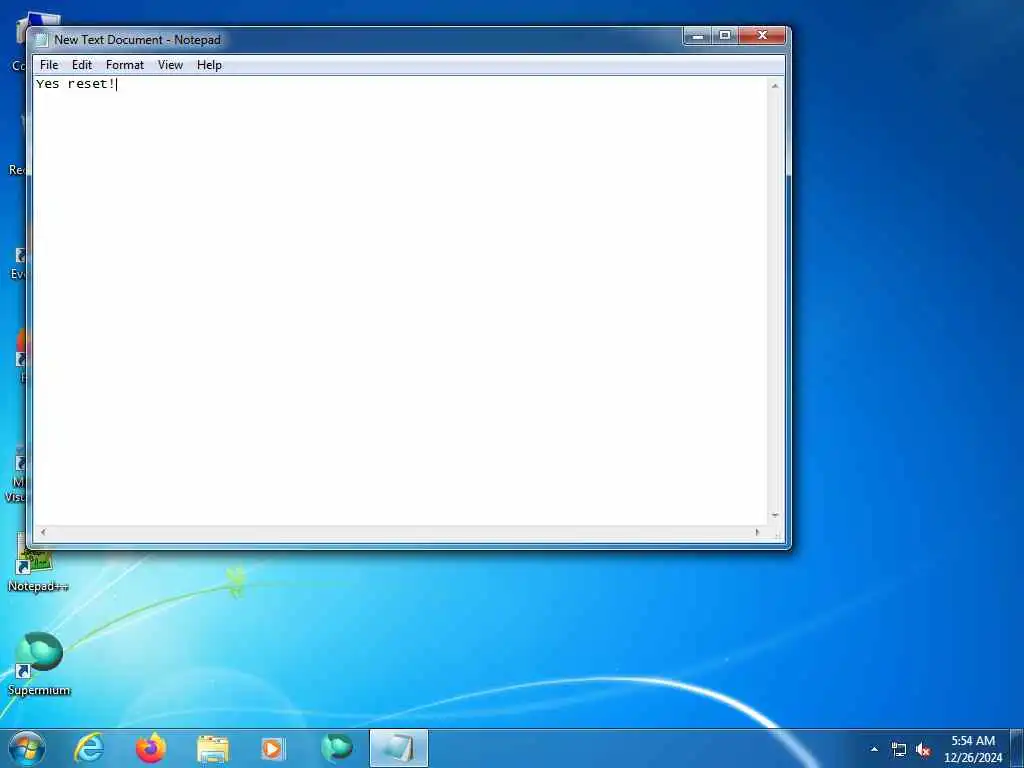Click the 'Yes reset!' text line
Image resolution: width=1024 pixels, height=768 pixels.
[x=76, y=84]
